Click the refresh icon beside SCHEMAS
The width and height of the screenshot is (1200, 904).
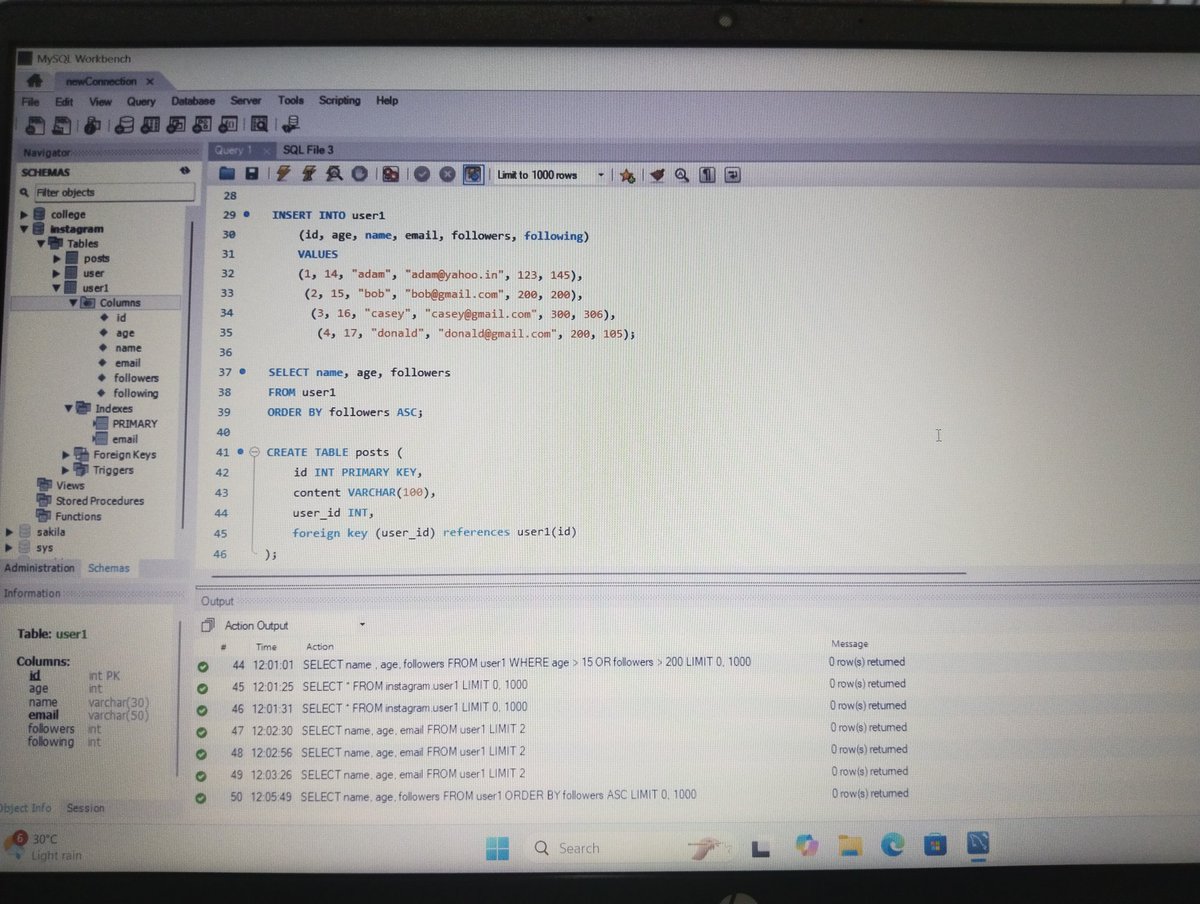pos(184,171)
